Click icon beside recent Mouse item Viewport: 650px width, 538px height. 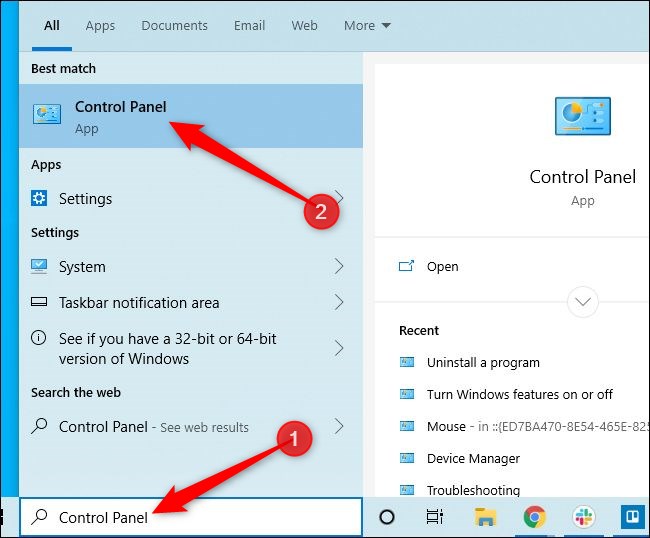coord(407,426)
